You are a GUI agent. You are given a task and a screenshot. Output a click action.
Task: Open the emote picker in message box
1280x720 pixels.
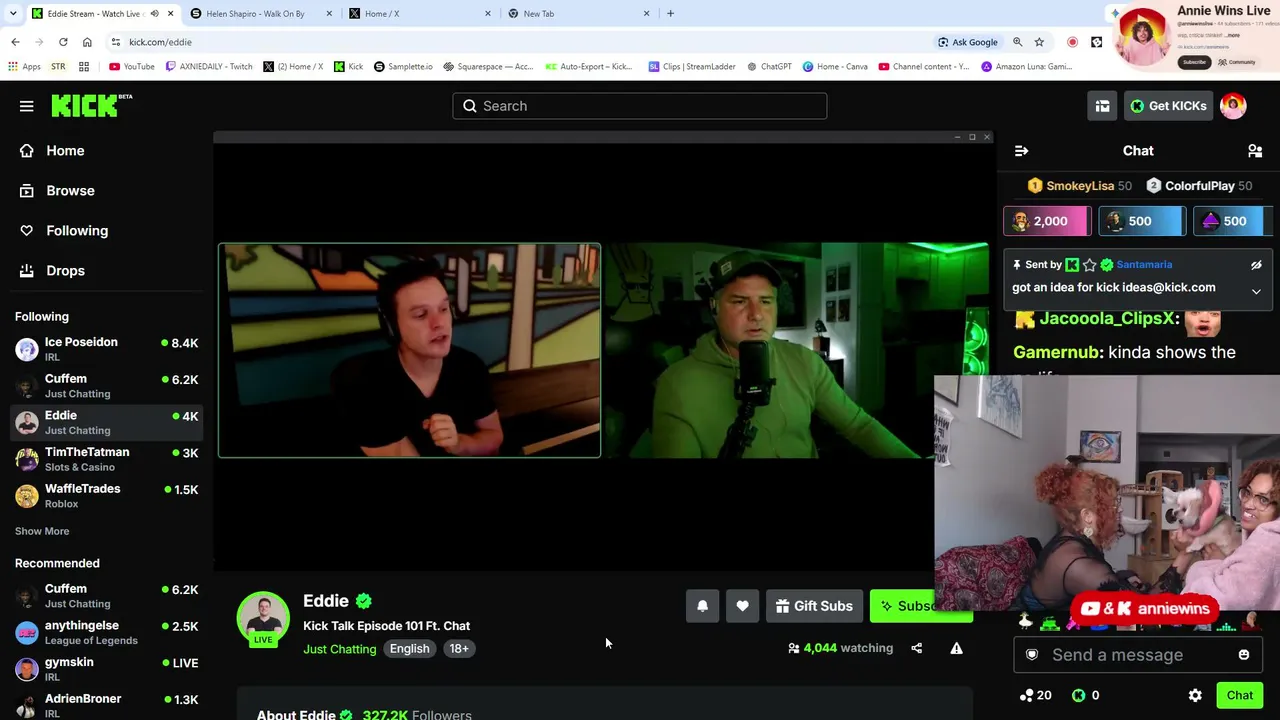pyautogui.click(x=1244, y=655)
